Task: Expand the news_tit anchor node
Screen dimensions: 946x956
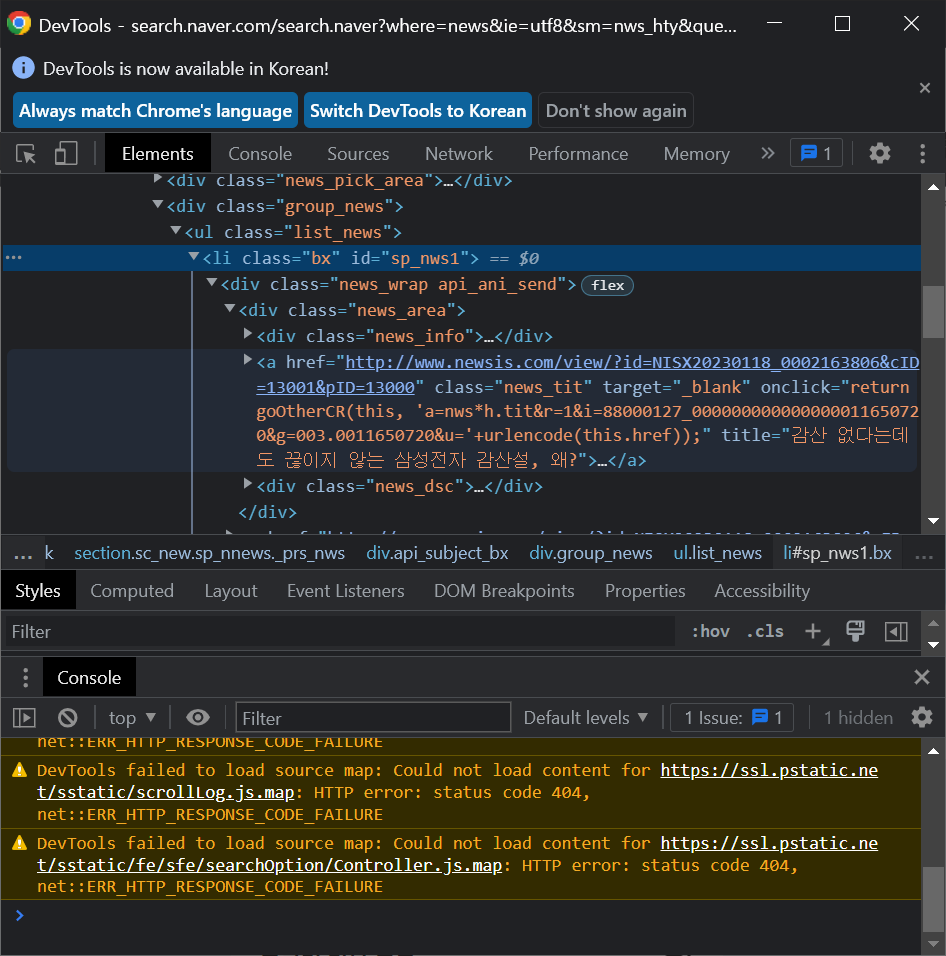Action: (x=247, y=360)
